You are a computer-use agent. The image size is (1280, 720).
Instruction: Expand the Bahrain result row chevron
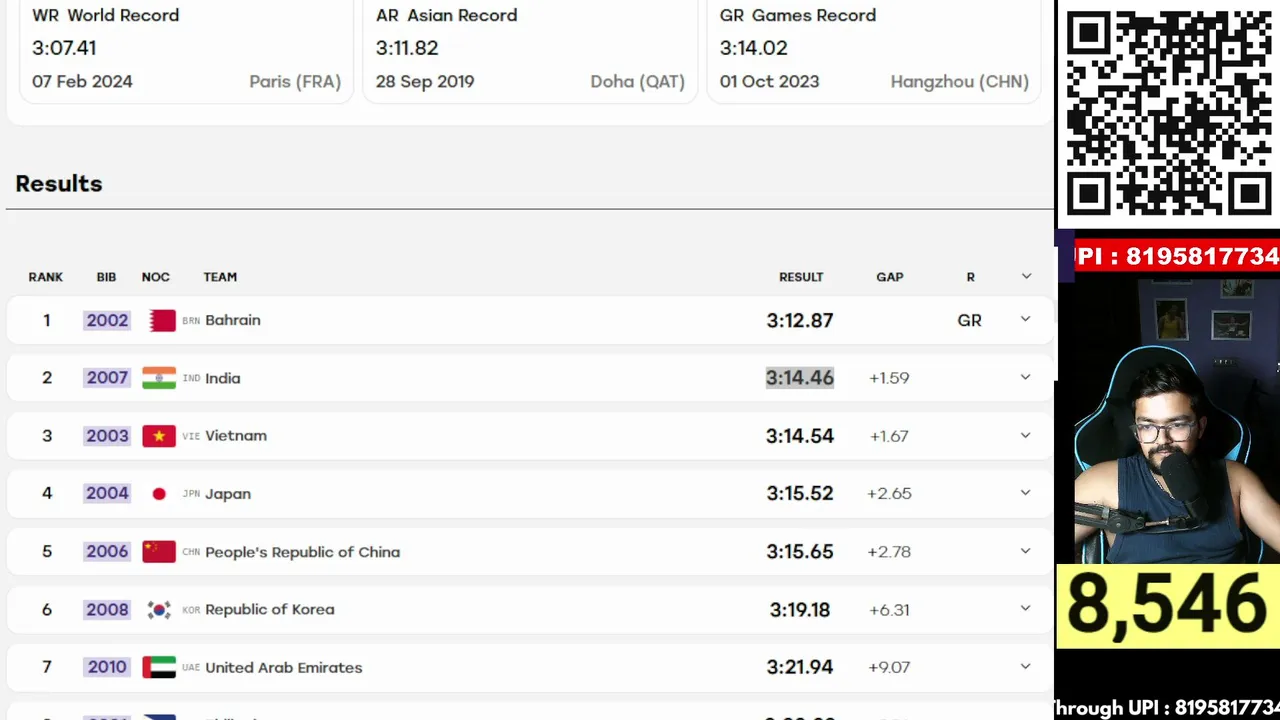pos(1025,319)
